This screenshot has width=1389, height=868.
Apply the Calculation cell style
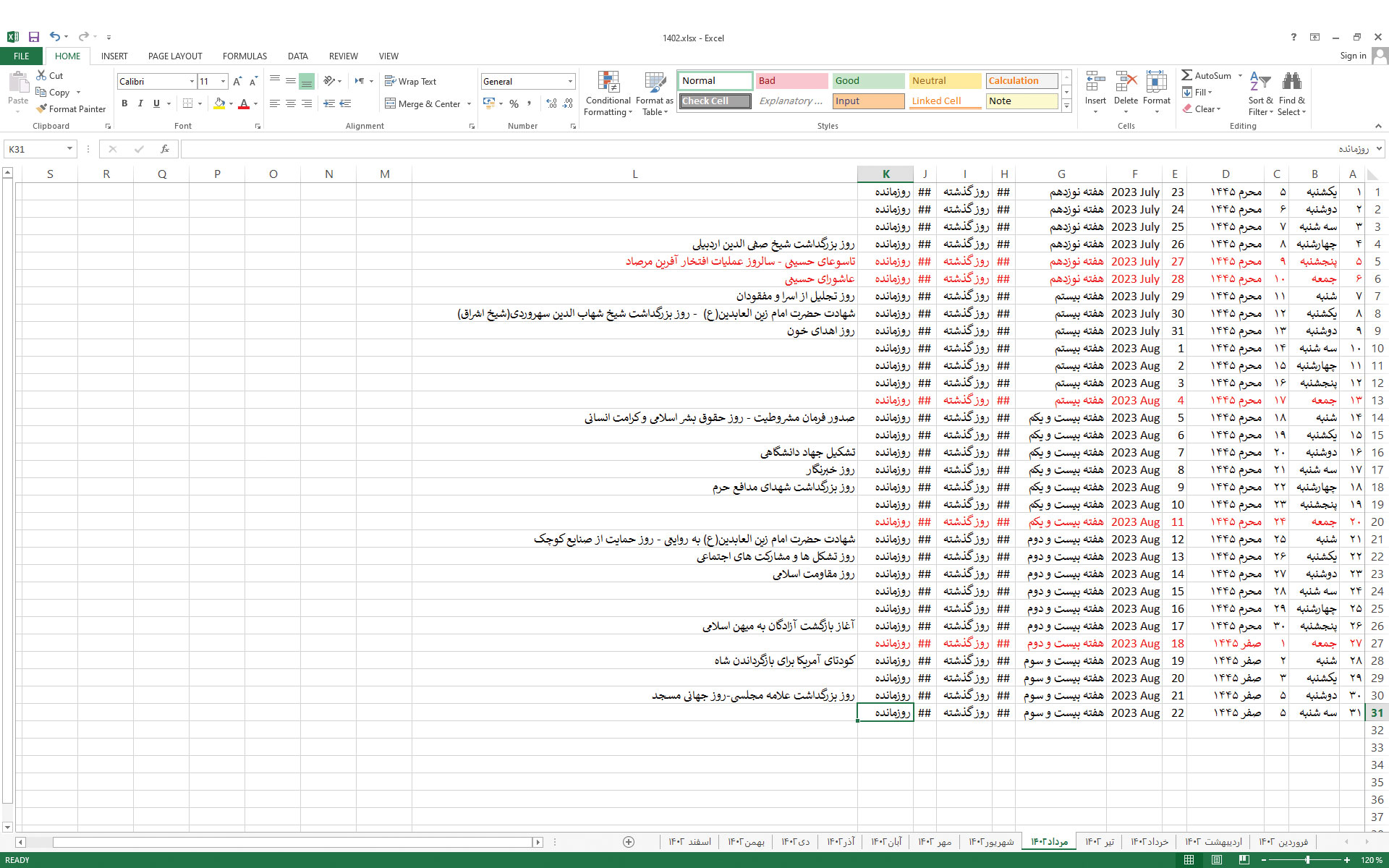tap(1021, 81)
